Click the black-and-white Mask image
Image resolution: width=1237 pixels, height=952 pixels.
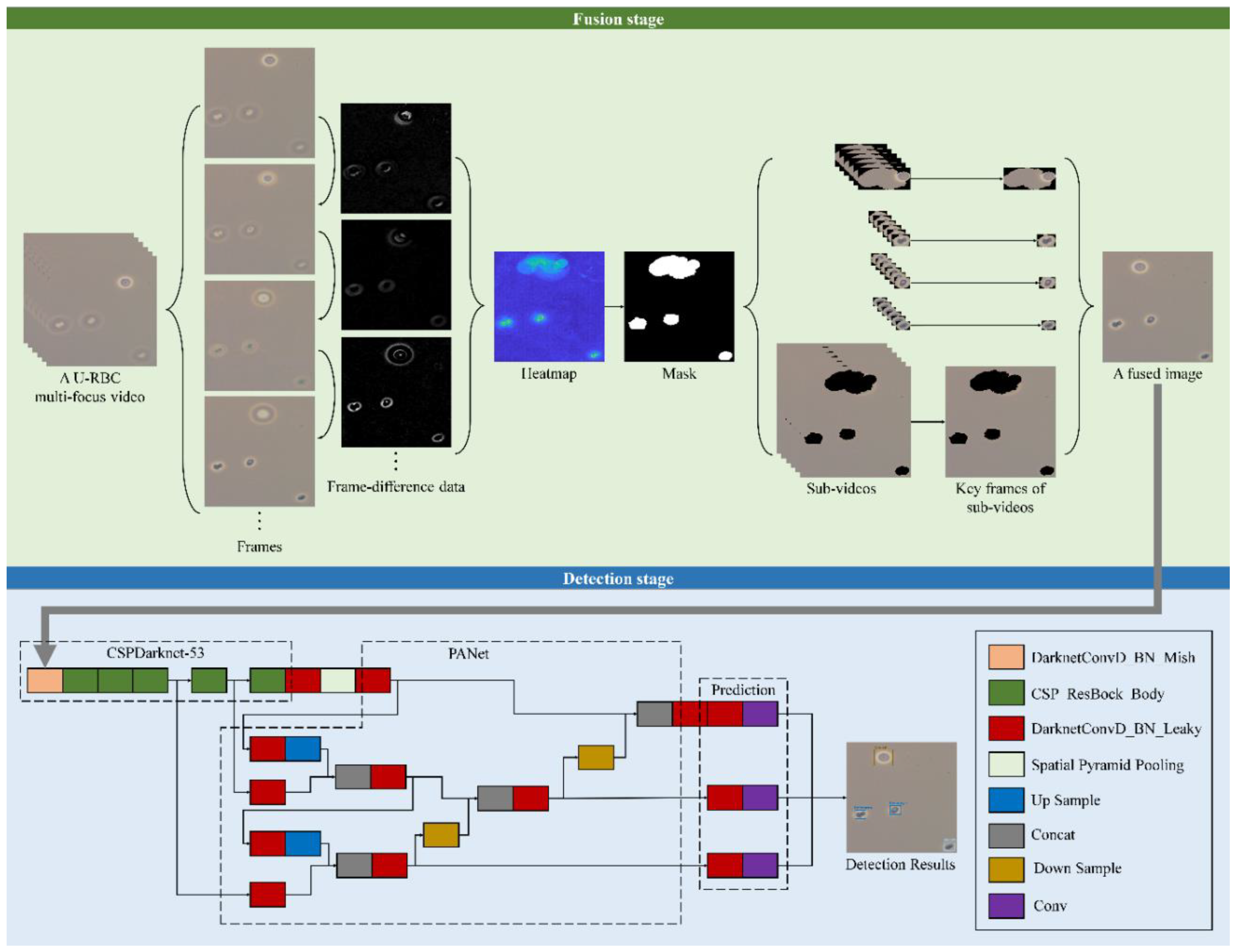click(x=678, y=306)
